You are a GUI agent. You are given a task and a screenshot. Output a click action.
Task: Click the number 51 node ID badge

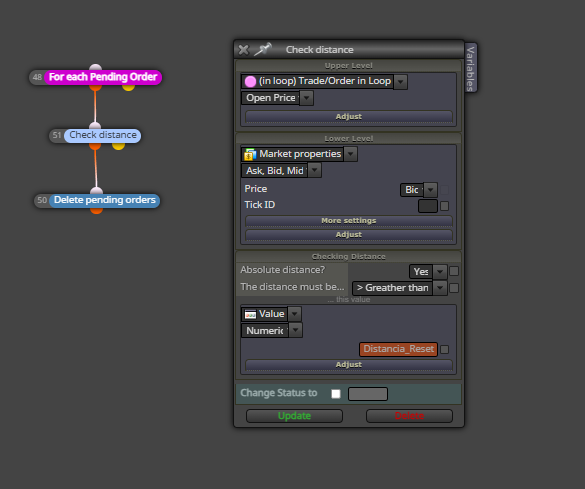coord(57,135)
